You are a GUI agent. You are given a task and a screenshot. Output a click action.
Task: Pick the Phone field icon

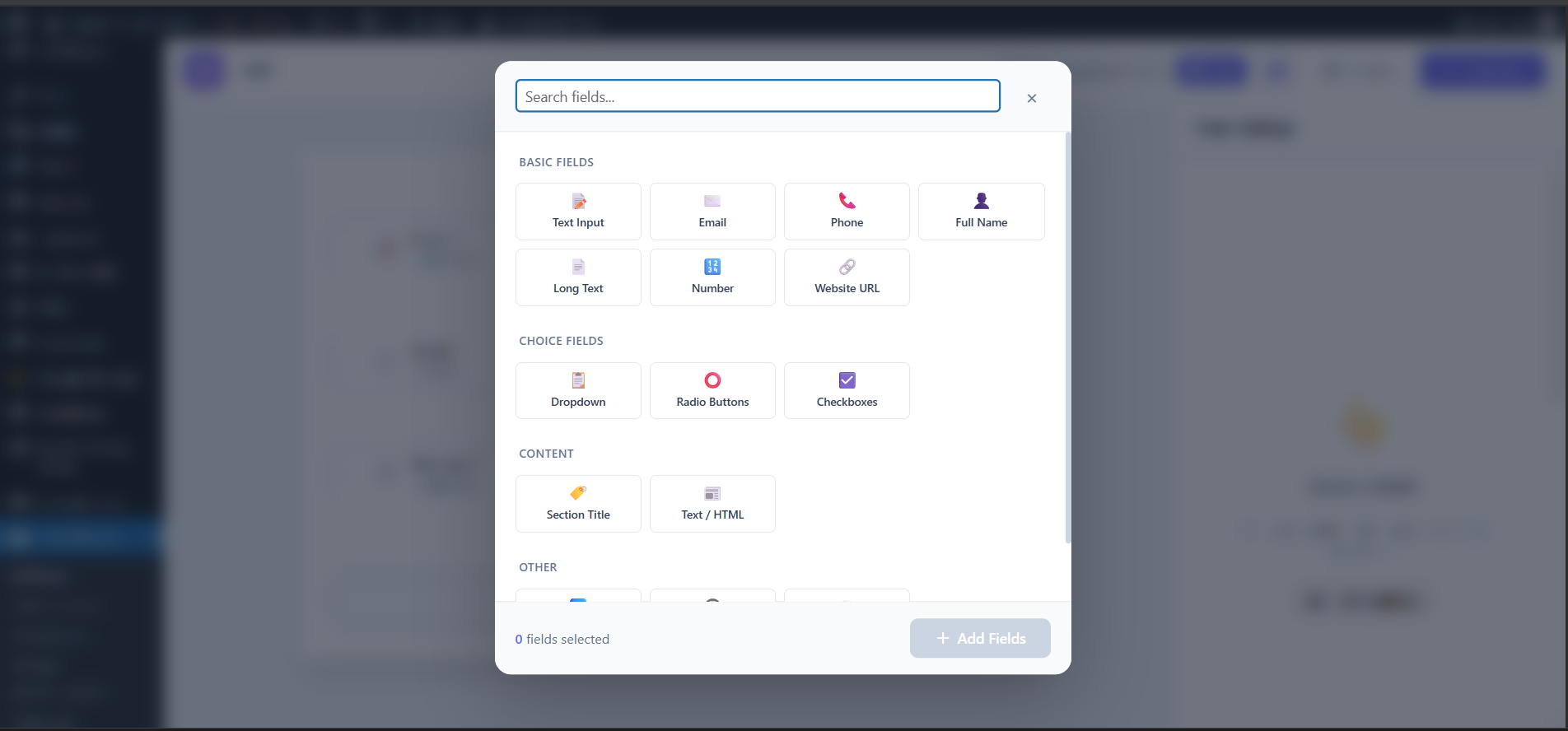(x=847, y=201)
